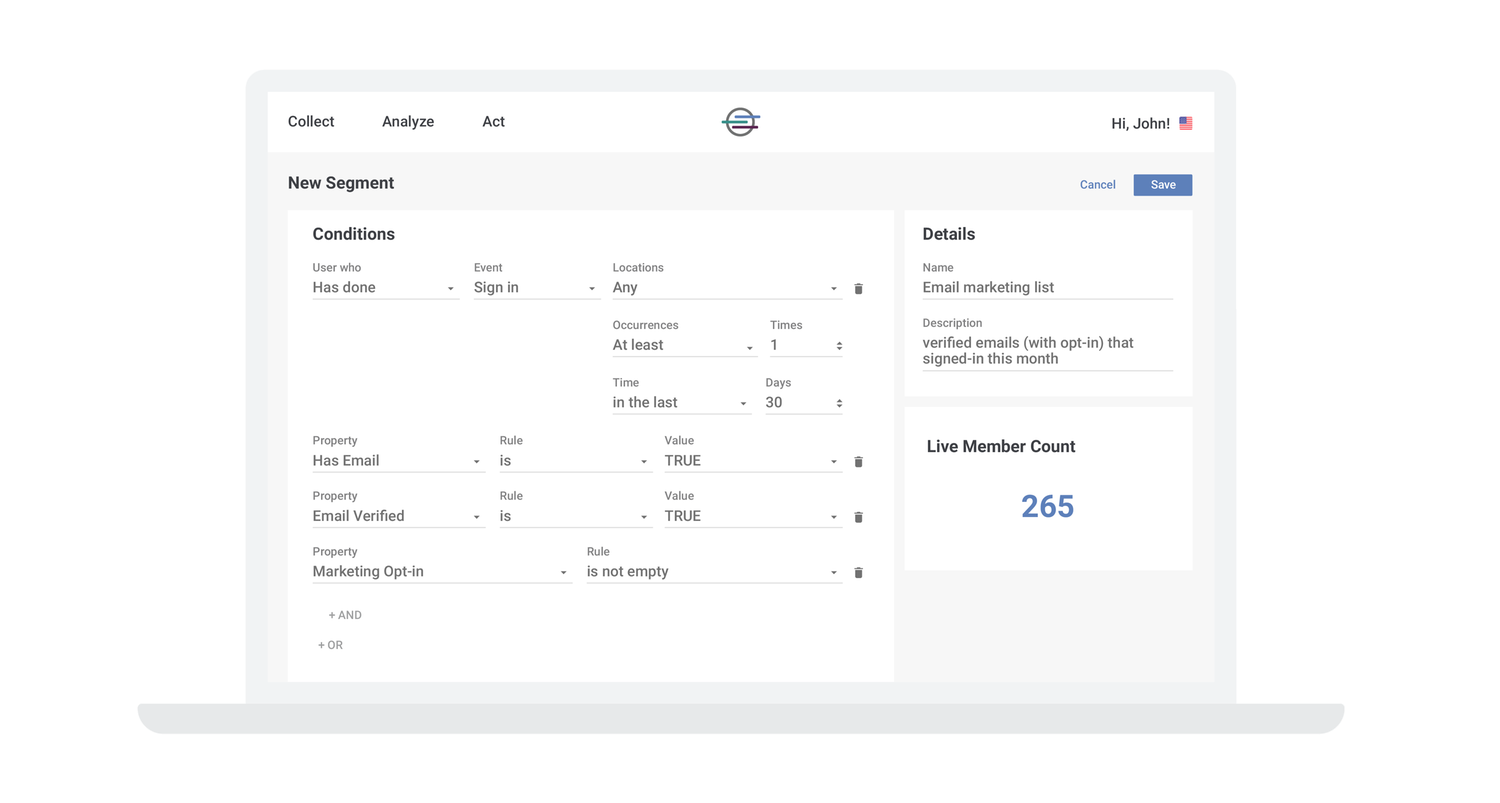Remove the Has Email property condition
This screenshot has height=803, width=1500.
pos(858,461)
